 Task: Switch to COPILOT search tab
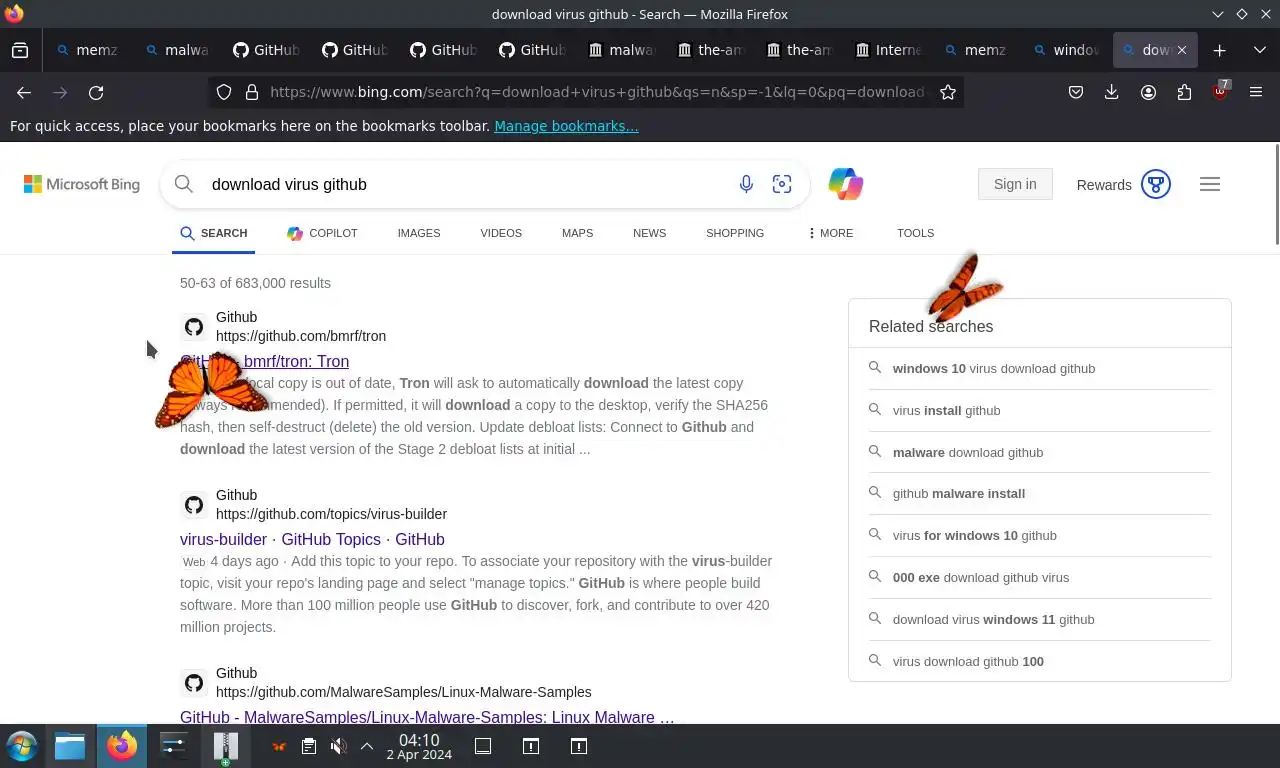322,233
